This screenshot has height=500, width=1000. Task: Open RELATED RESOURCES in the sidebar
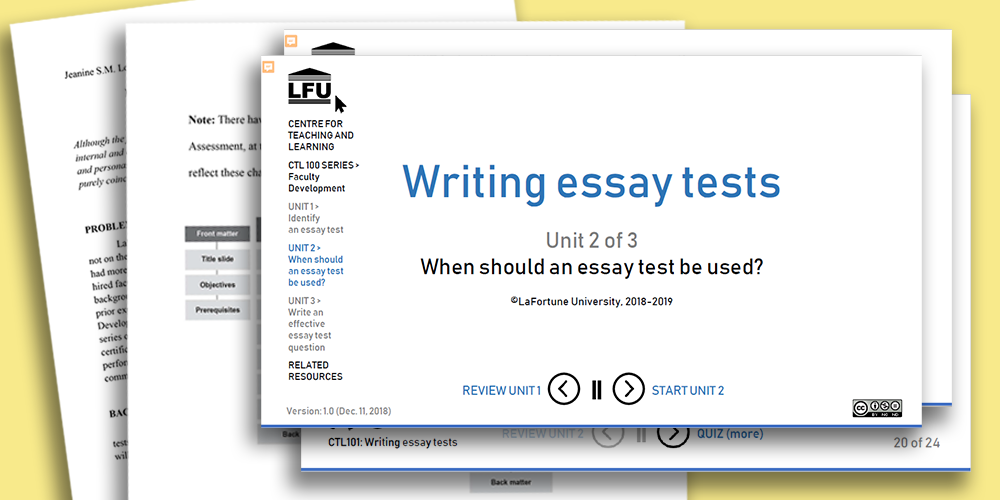315,371
